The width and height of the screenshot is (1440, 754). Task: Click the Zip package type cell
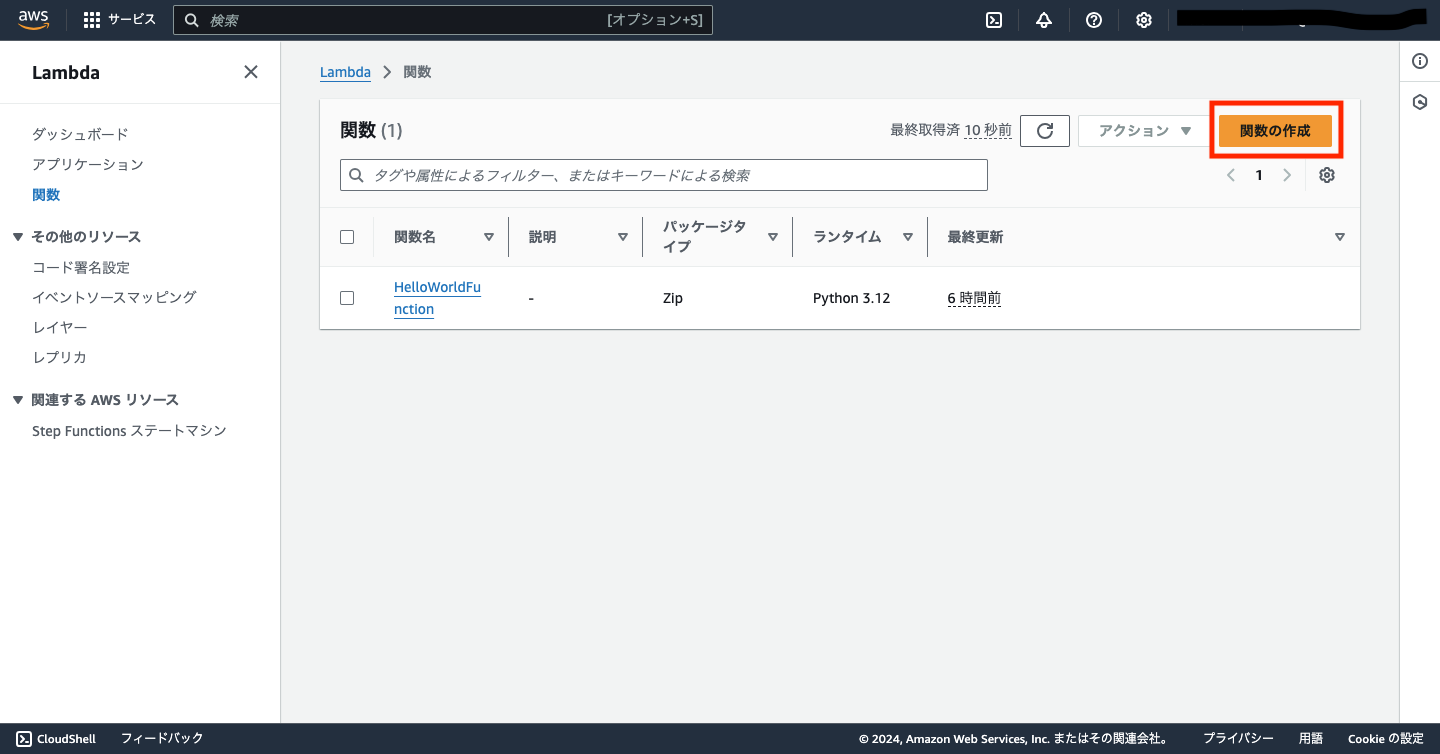(672, 298)
